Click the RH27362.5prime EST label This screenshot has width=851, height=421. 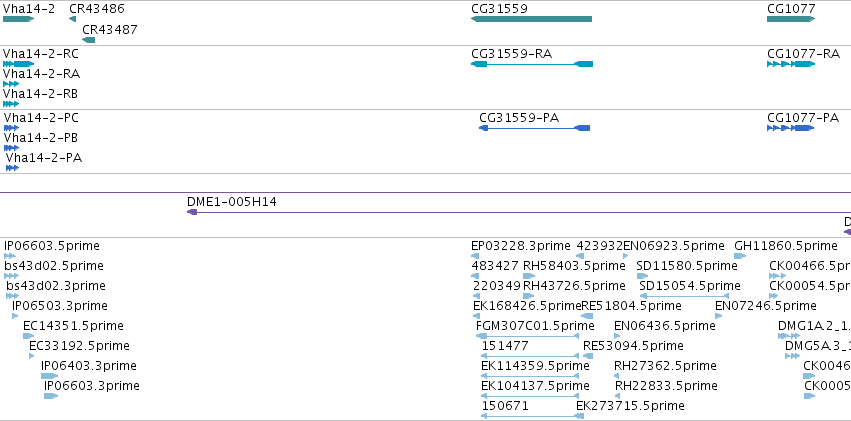[x=665, y=366]
